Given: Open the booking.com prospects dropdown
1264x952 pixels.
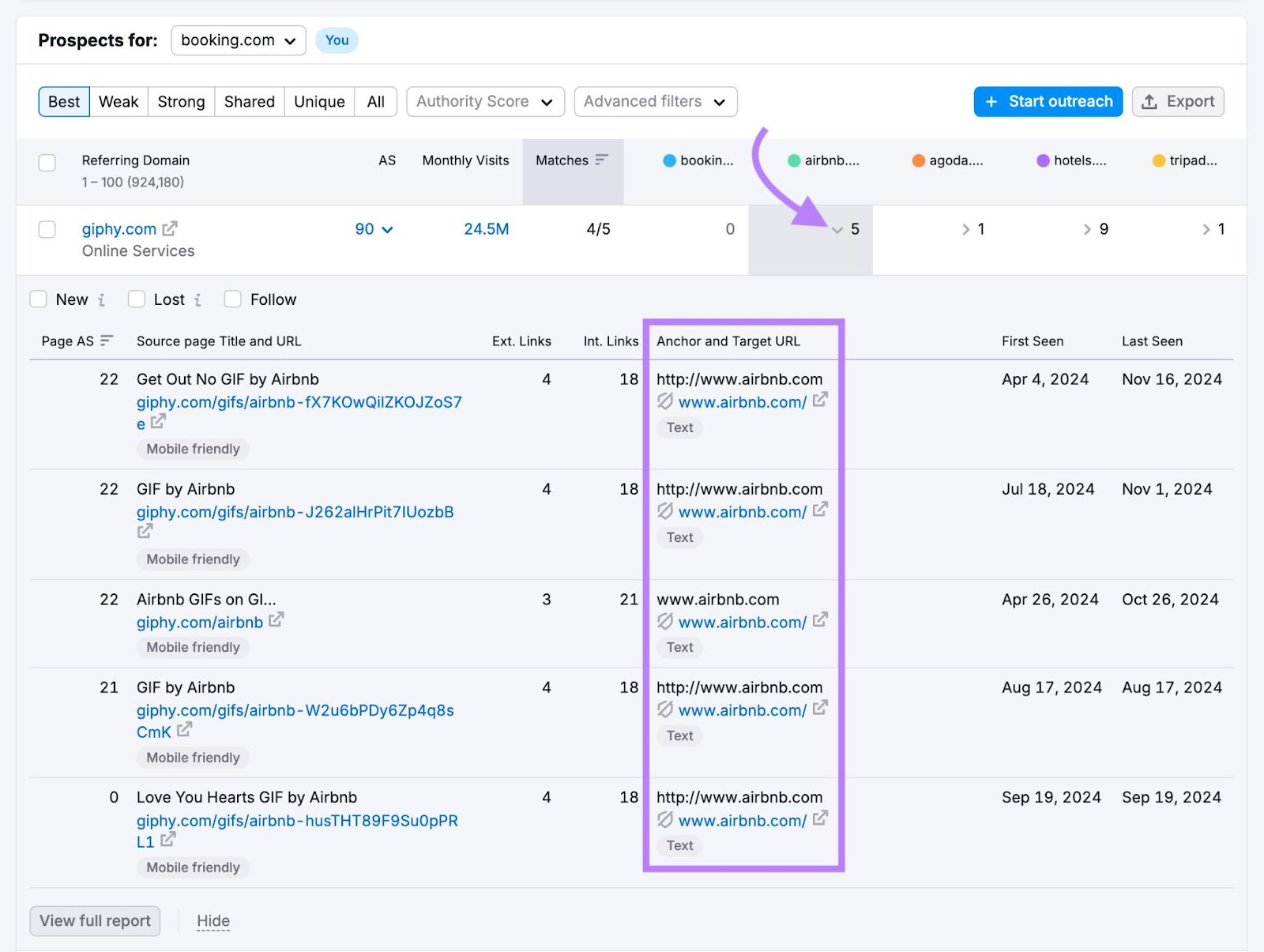Looking at the screenshot, I should tap(238, 40).
